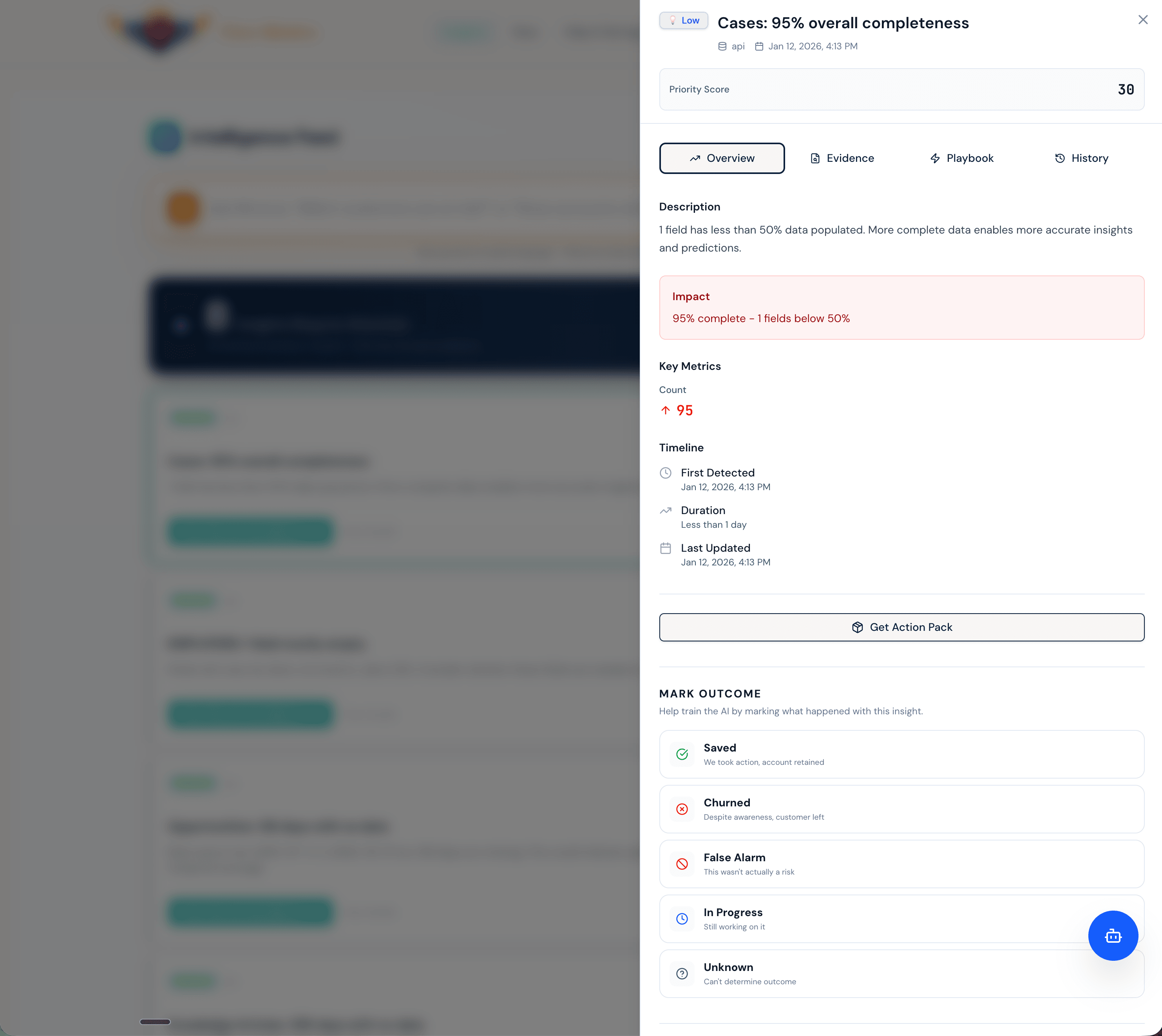Close the Cases completeness panel
The width and height of the screenshot is (1162, 1036).
[x=1143, y=19]
